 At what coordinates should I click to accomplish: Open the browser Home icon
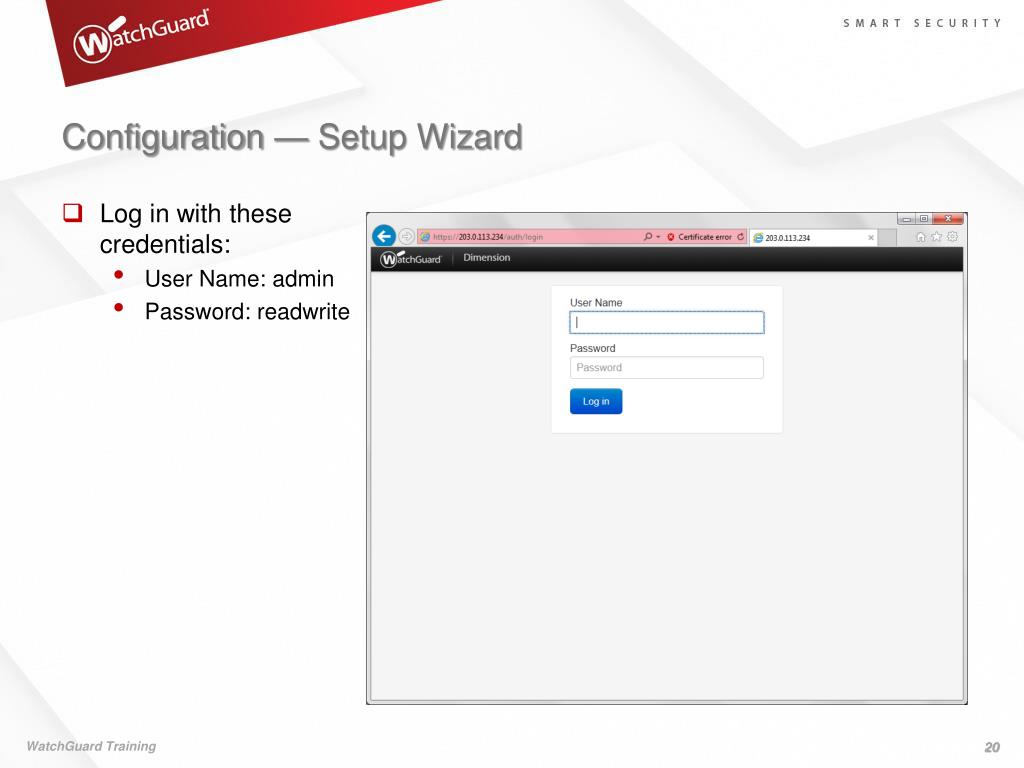(x=921, y=236)
